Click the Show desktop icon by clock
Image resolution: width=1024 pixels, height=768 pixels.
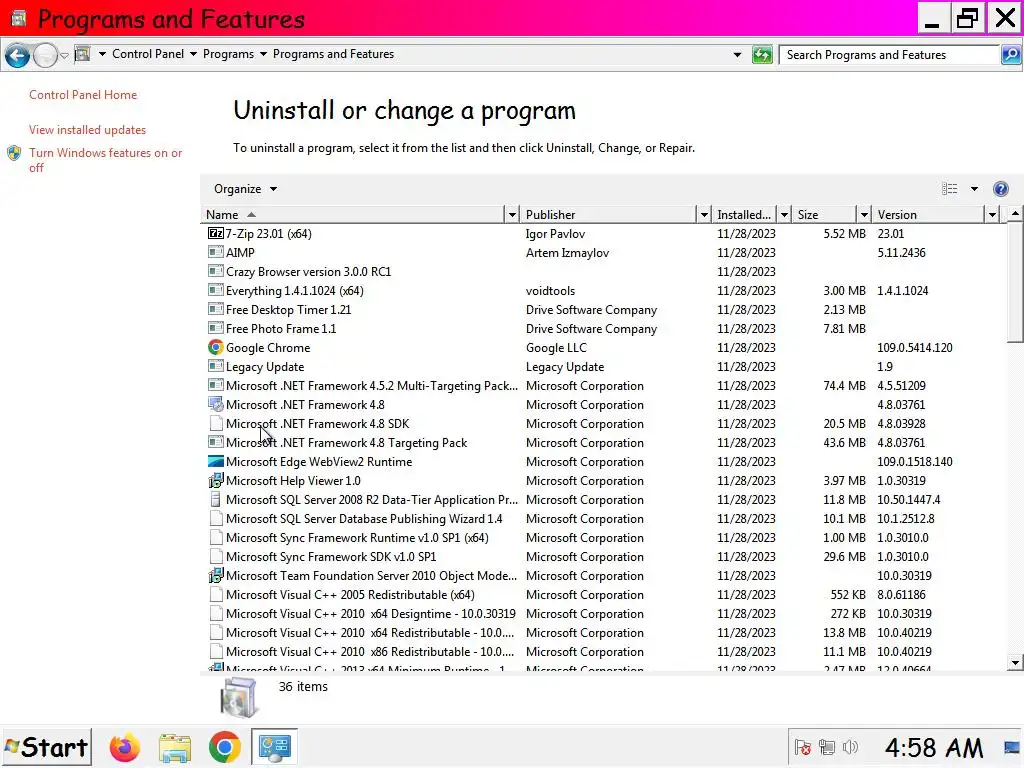(1013, 747)
